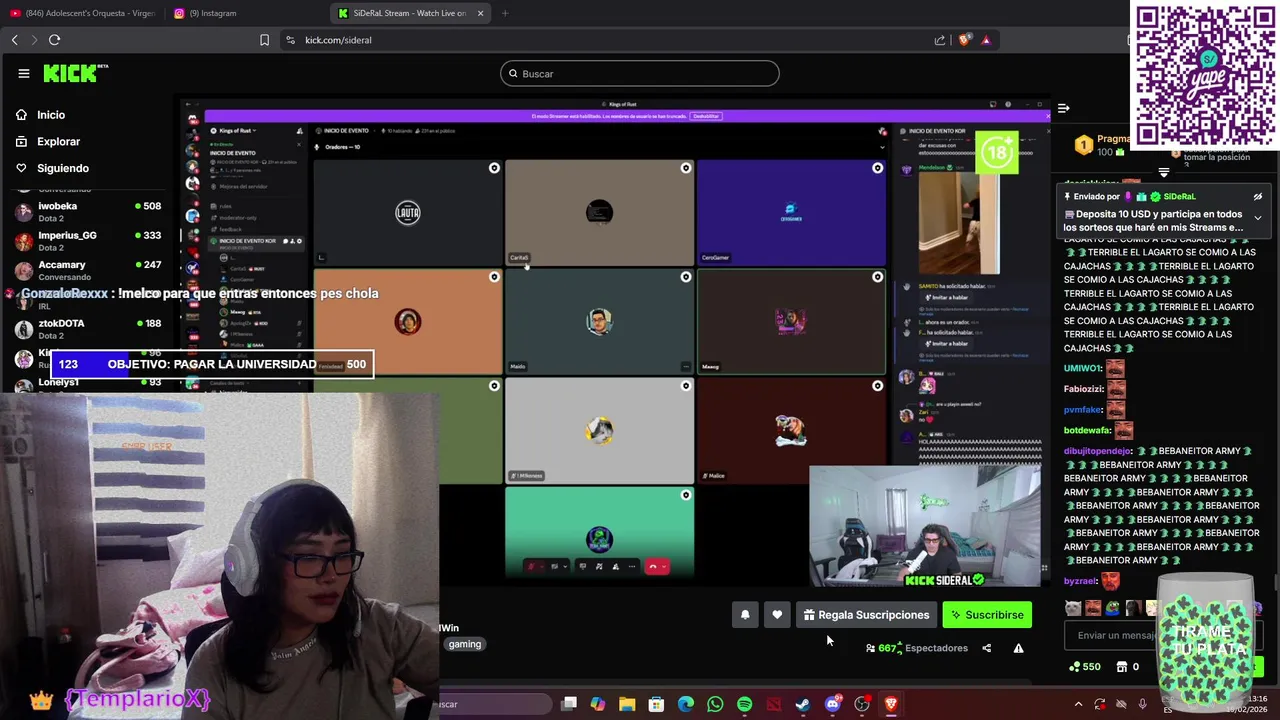Click the Kick logo
The width and height of the screenshot is (1280, 720).
point(75,73)
